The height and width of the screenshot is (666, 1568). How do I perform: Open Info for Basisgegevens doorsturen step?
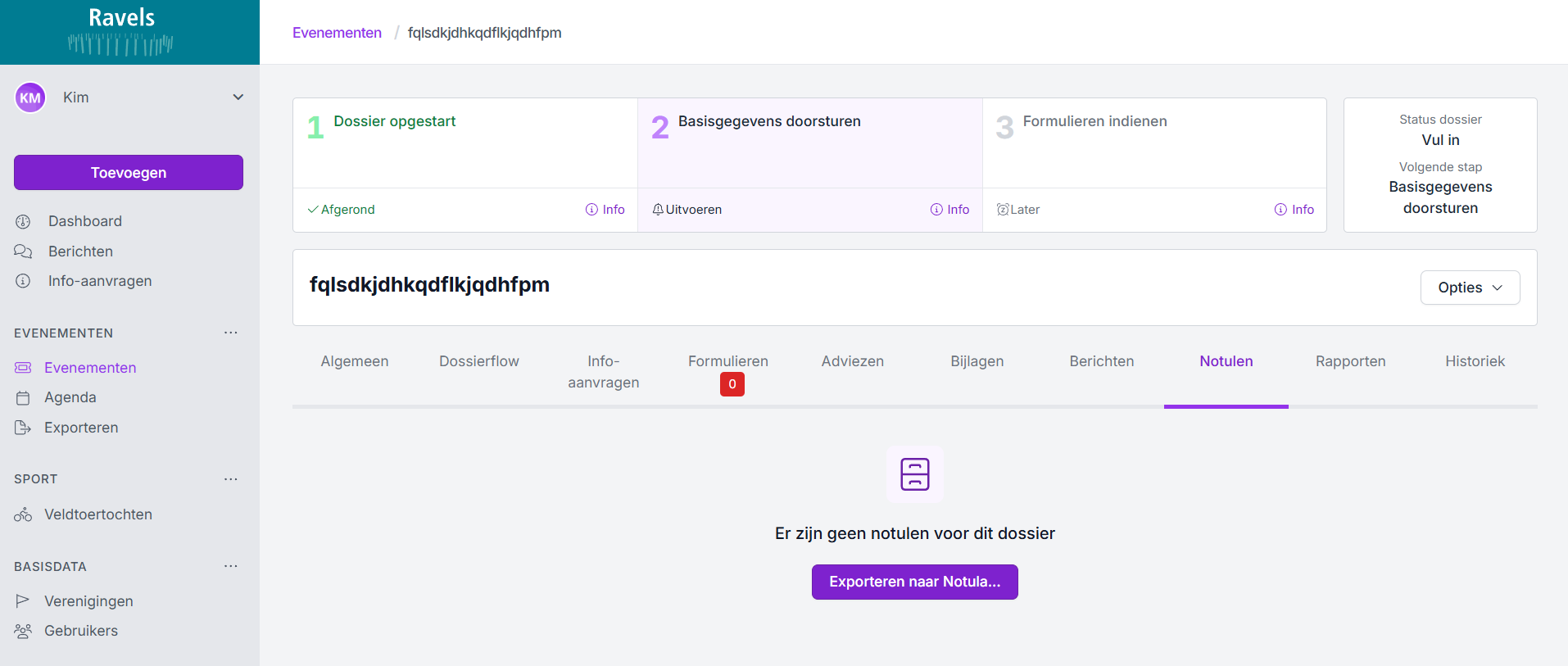pyautogui.click(x=949, y=210)
